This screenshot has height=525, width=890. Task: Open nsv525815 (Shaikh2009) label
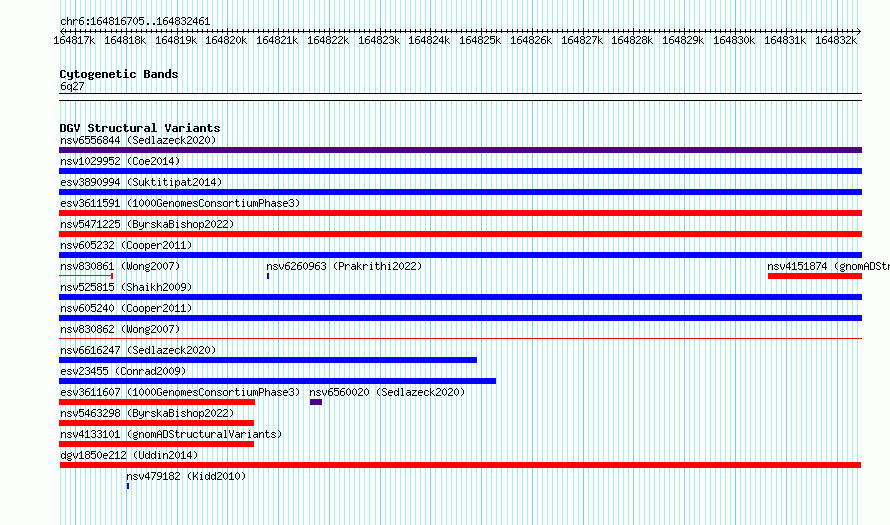pos(126,287)
